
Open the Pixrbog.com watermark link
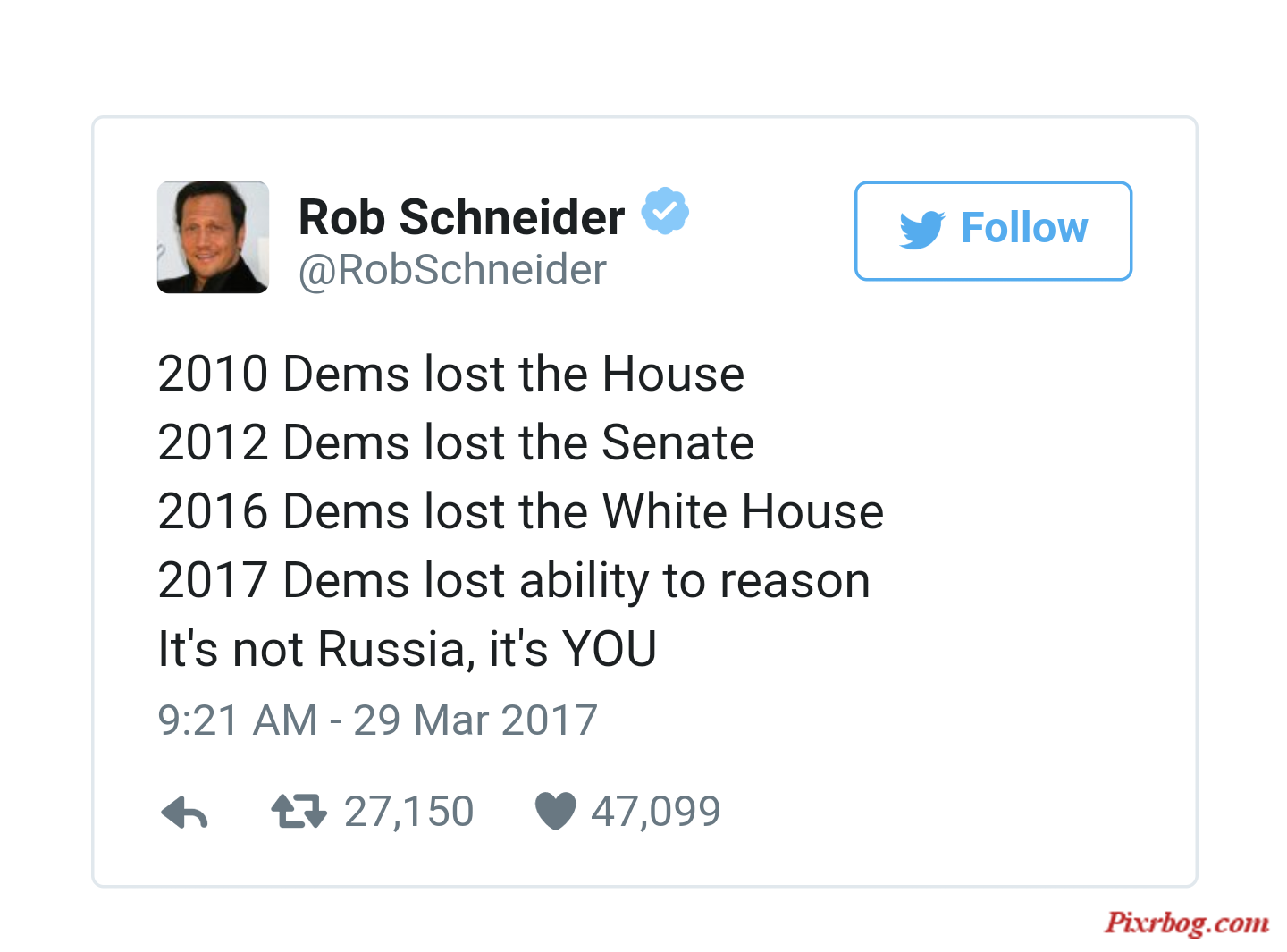click(x=1186, y=923)
